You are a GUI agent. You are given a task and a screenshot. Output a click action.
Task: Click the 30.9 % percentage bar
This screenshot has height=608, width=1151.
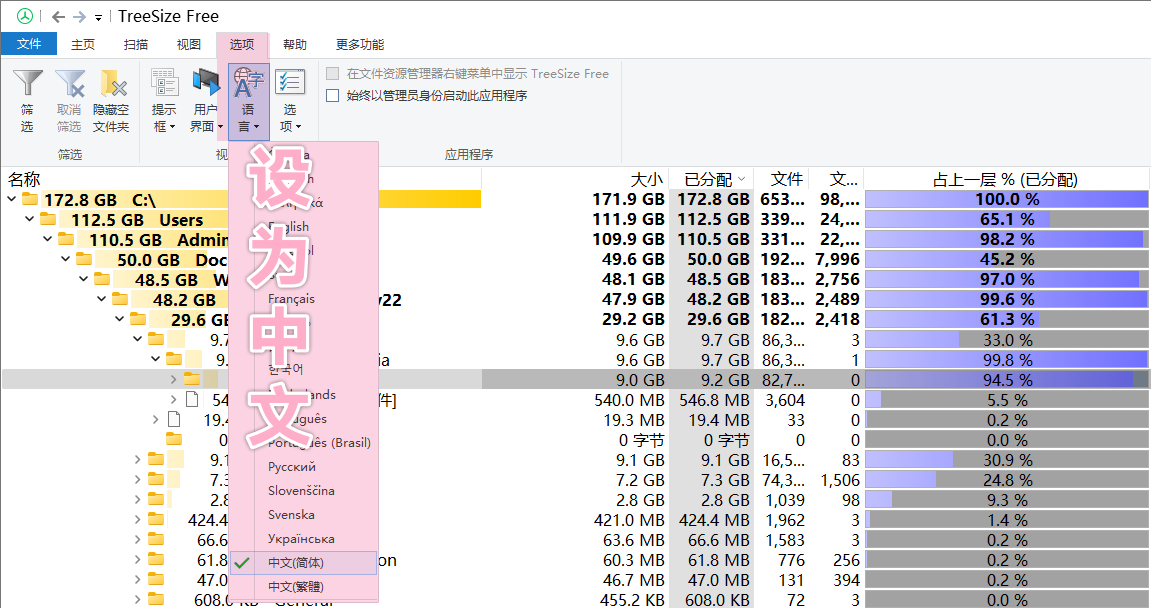1006,460
